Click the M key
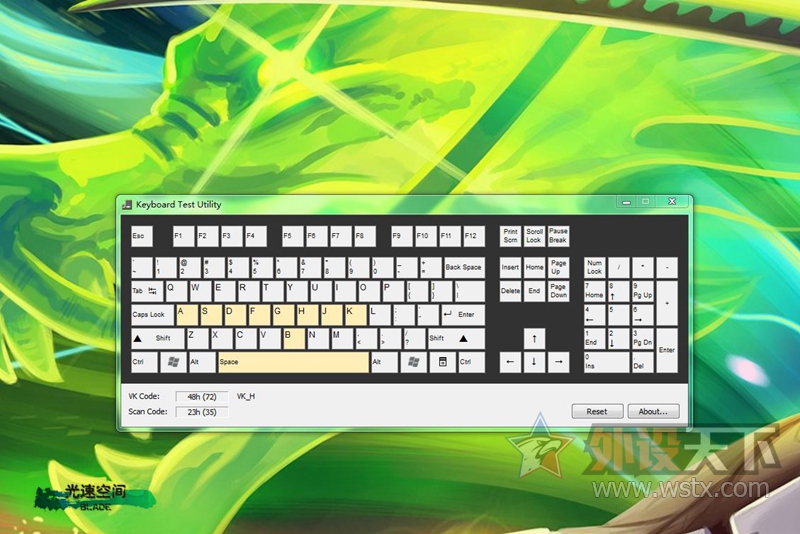Screen dimensions: 800x534 pos(342,339)
